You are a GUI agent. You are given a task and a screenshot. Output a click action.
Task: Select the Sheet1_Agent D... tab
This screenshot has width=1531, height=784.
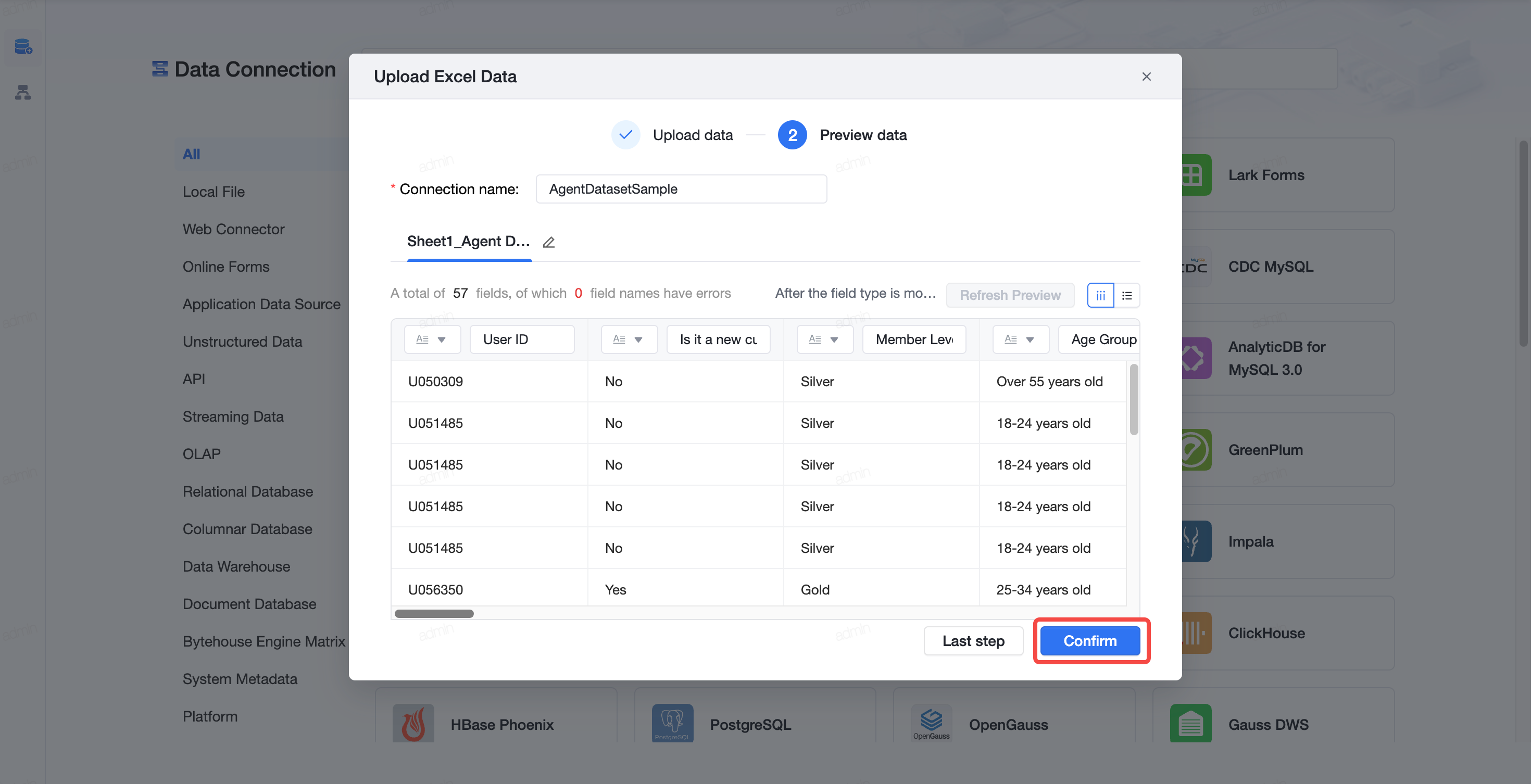tap(468, 242)
